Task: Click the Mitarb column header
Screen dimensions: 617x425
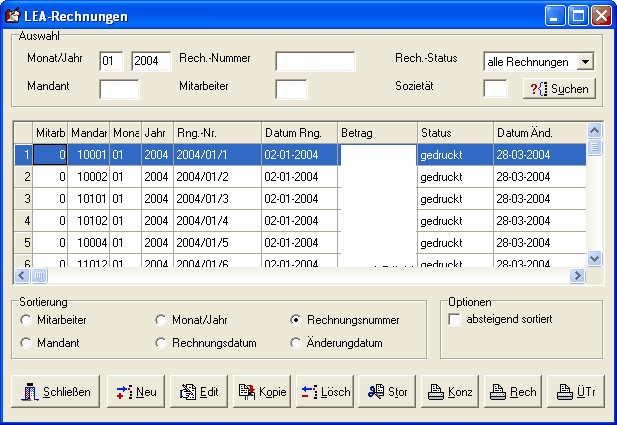Action: 50,133
